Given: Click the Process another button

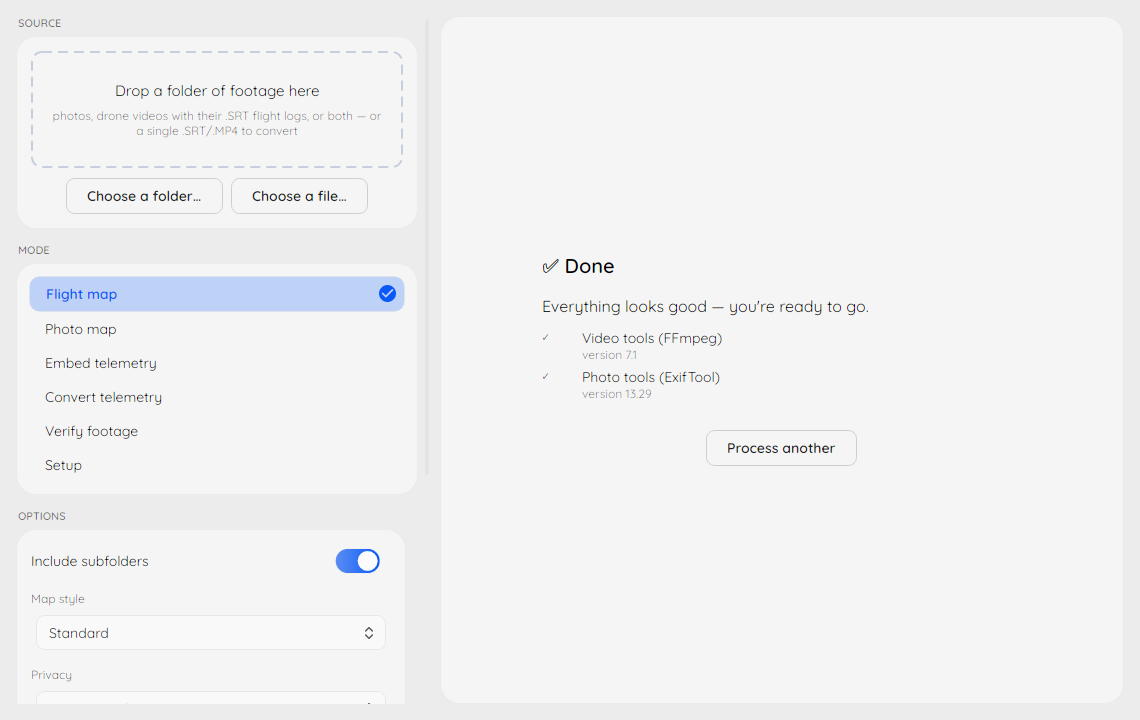Looking at the screenshot, I should (781, 448).
